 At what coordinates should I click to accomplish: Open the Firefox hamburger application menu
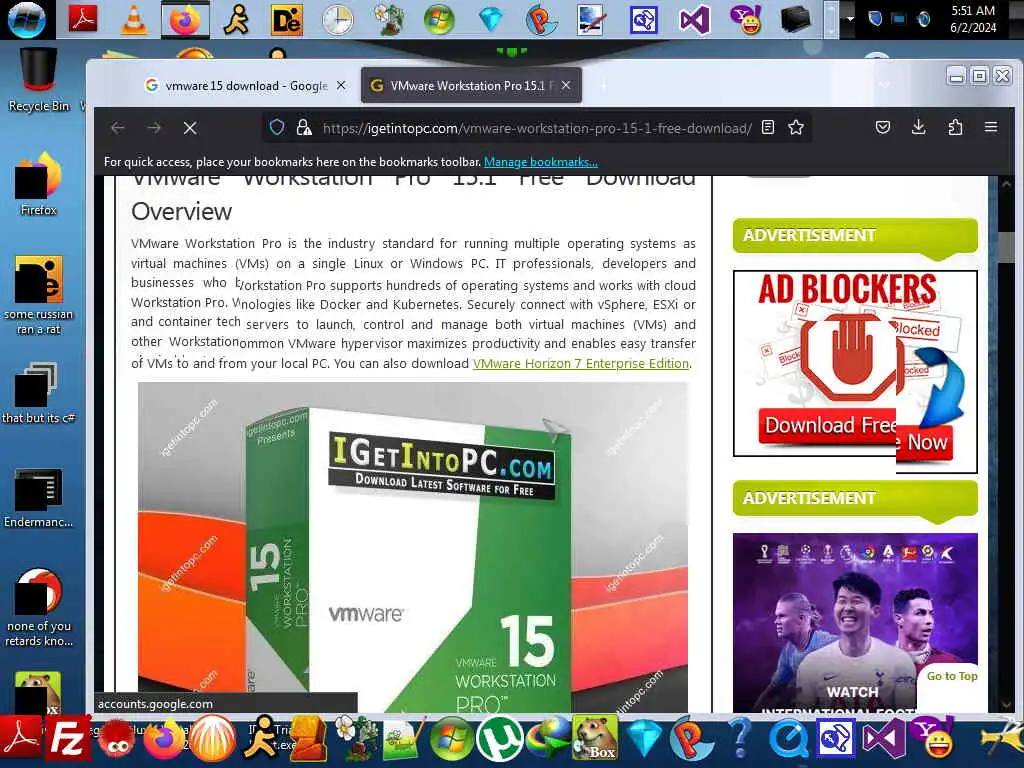991,127
